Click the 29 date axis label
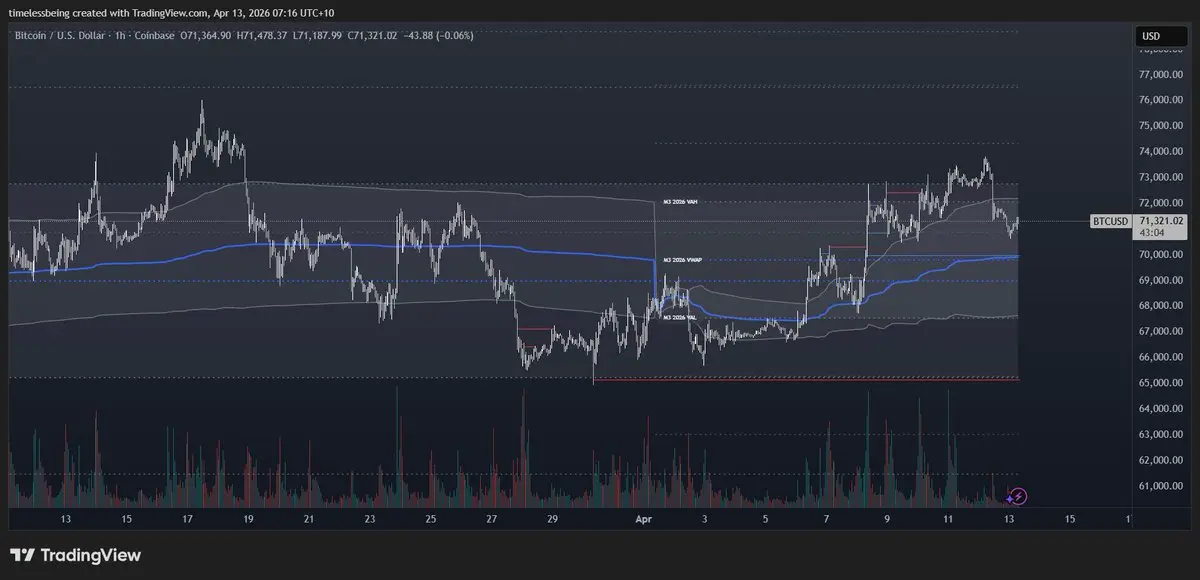 point(553,520)
